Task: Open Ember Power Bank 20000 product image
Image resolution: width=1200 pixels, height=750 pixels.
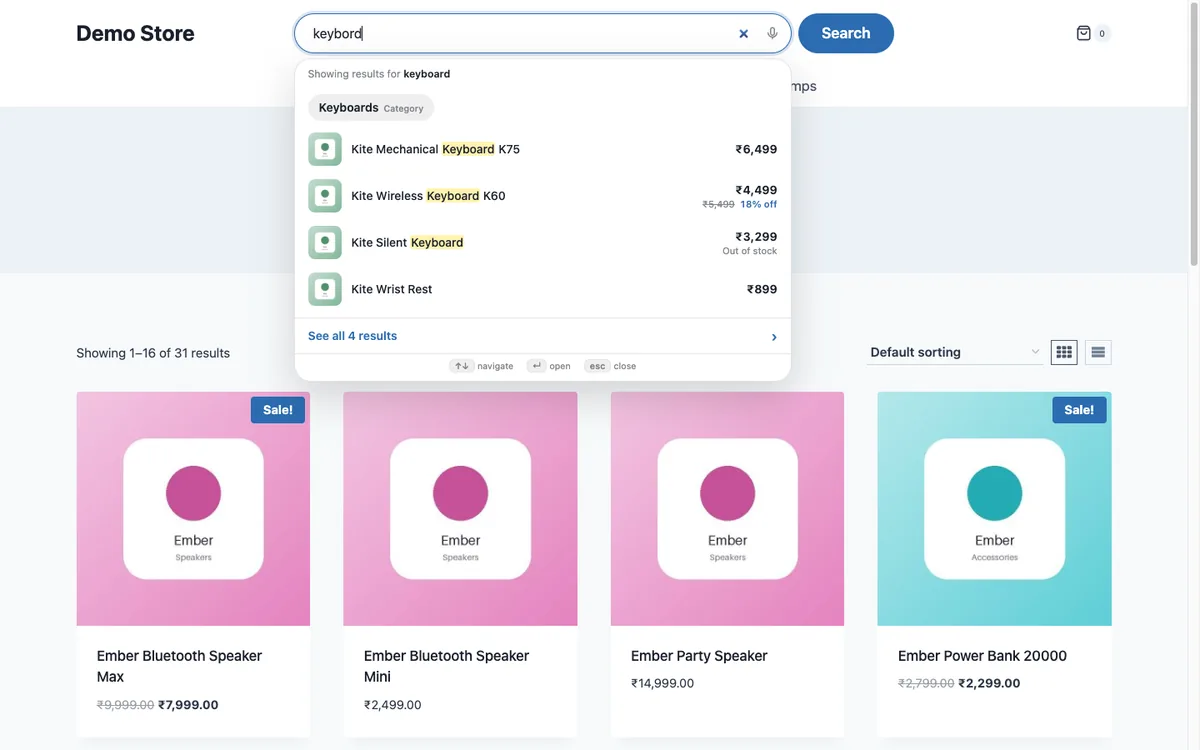Action: point(994,509)
